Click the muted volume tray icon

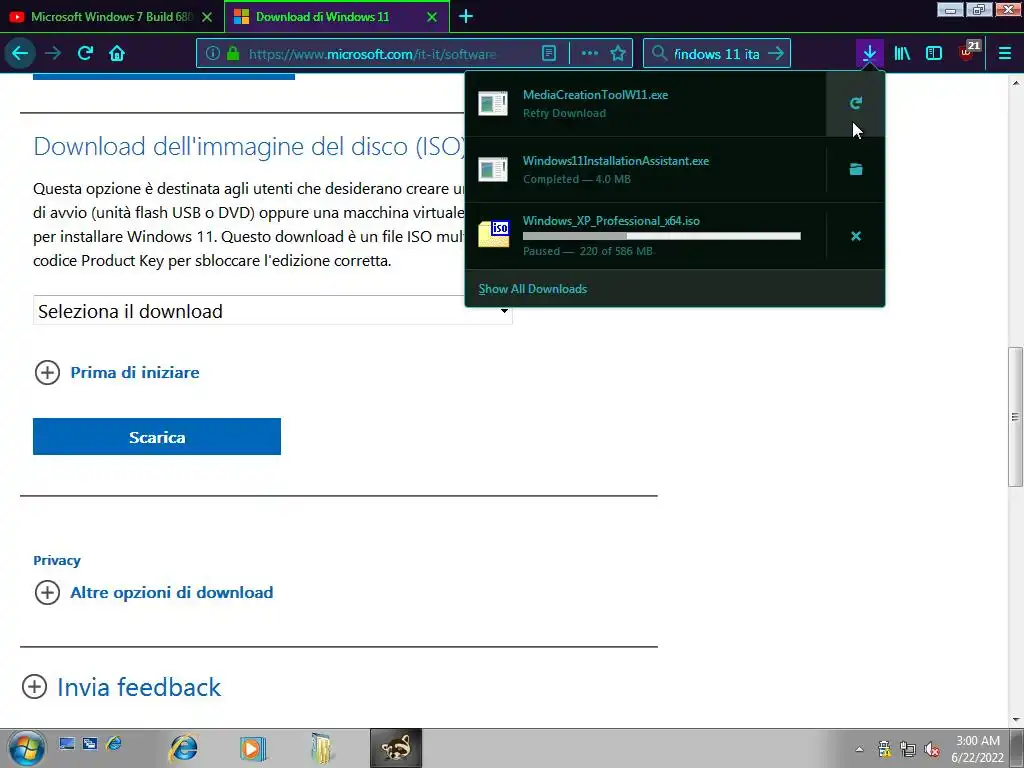coord(932,749)
